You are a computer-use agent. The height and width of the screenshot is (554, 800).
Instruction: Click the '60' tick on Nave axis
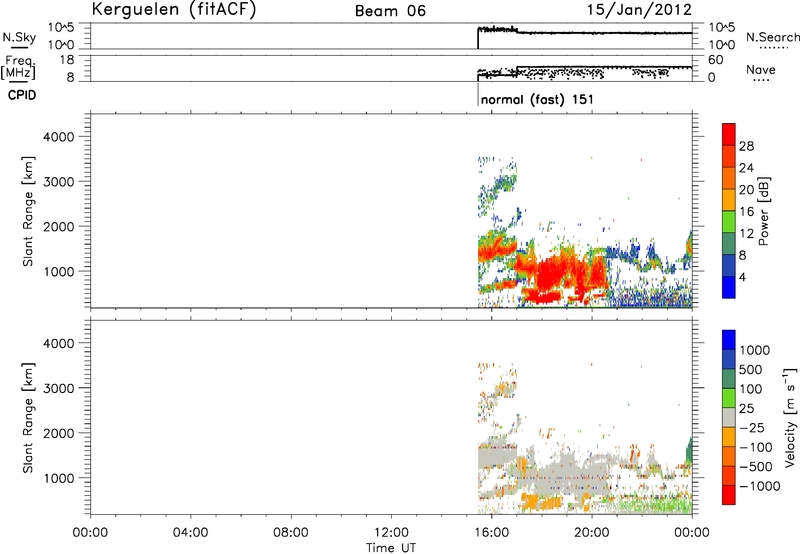pos(715,60)
